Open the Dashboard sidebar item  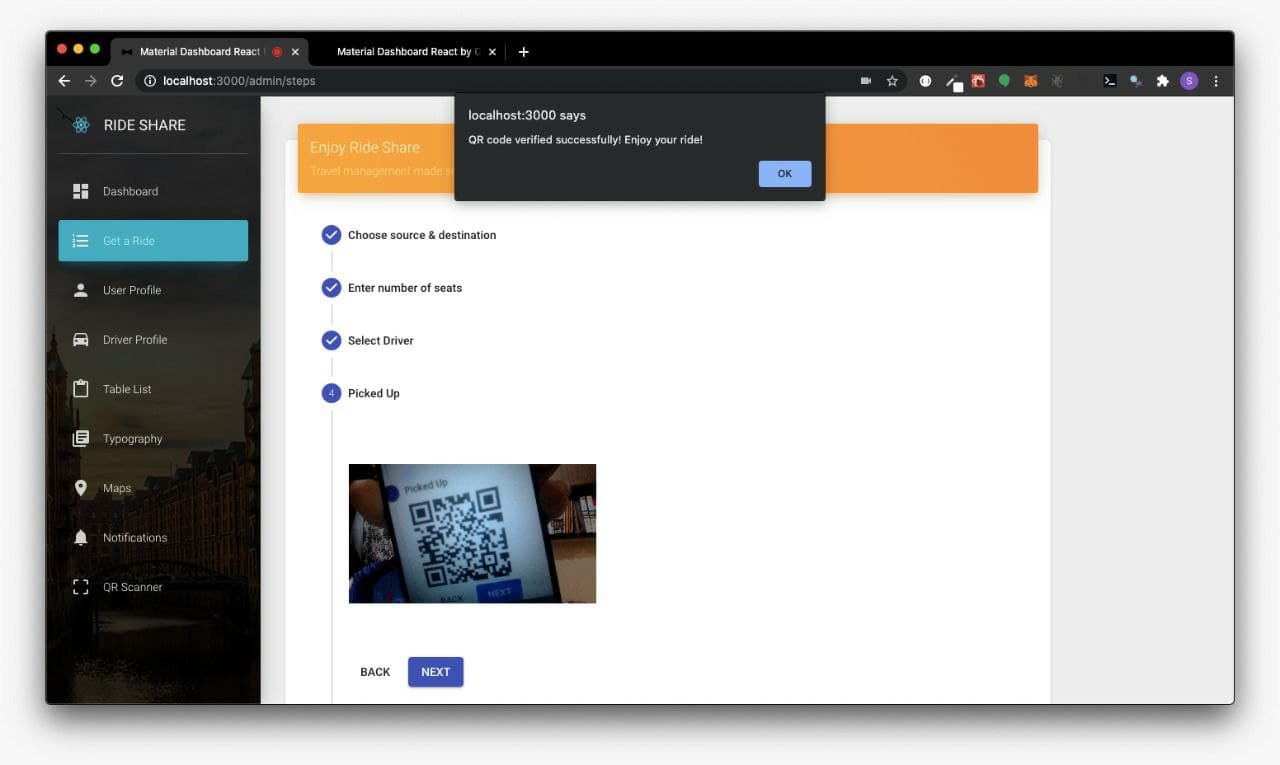(x=153, y=191)
